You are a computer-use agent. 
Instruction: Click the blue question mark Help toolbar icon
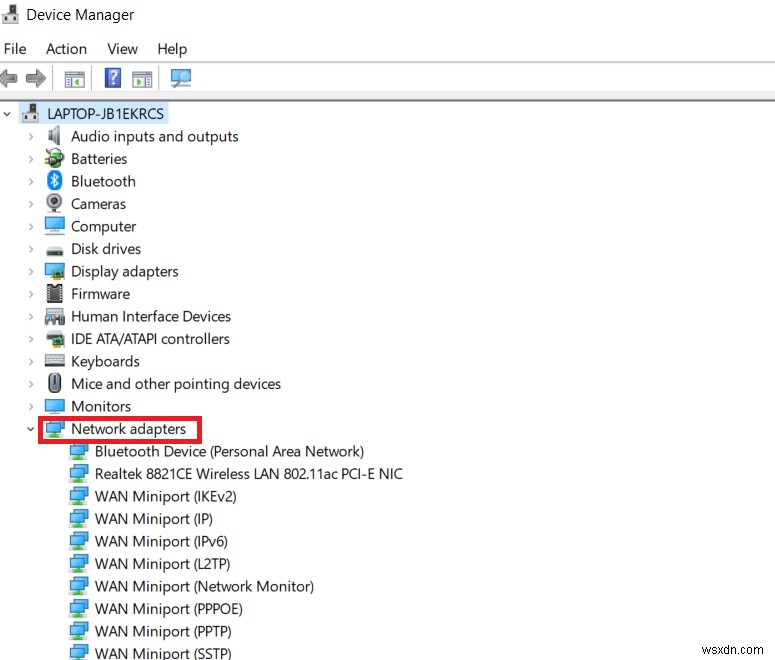coord(113,78)
